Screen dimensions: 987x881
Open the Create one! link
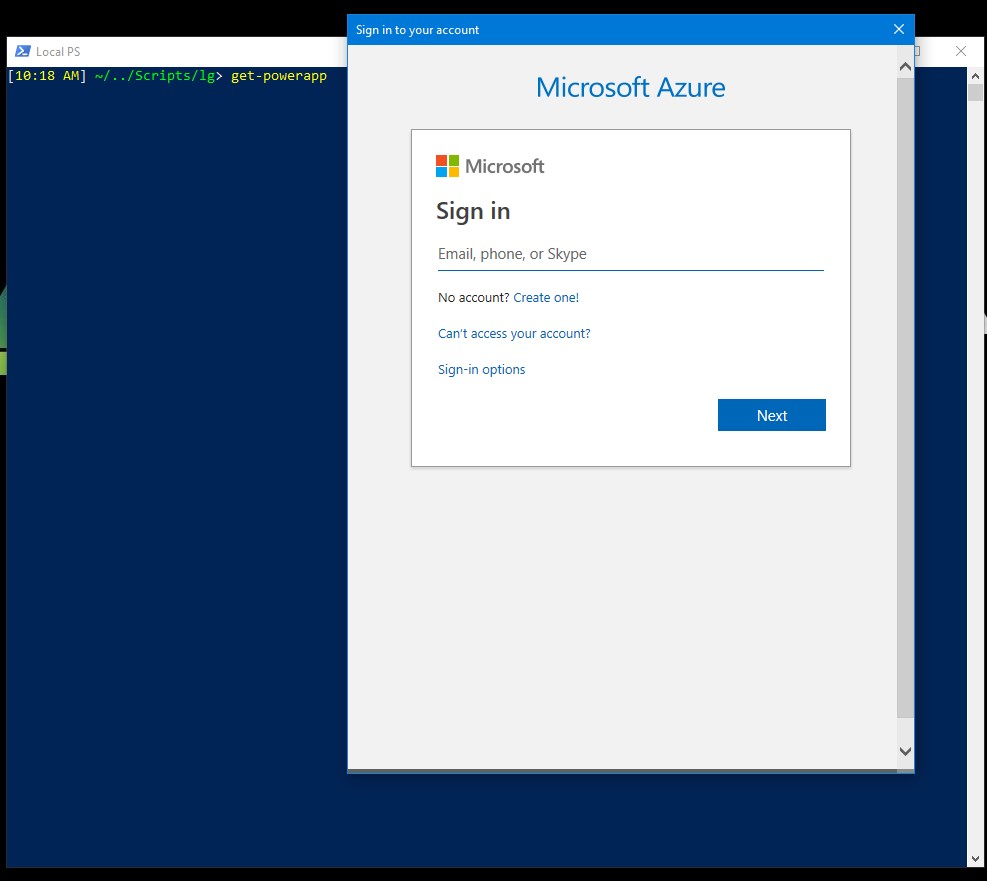click(546, 298)
